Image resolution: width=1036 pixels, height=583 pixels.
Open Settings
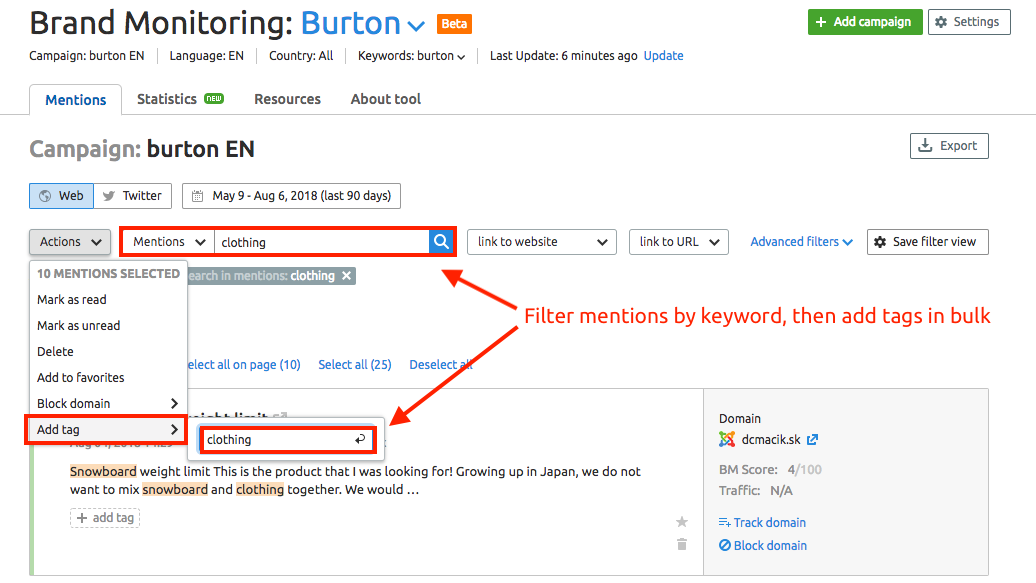[x=969, y=22]
